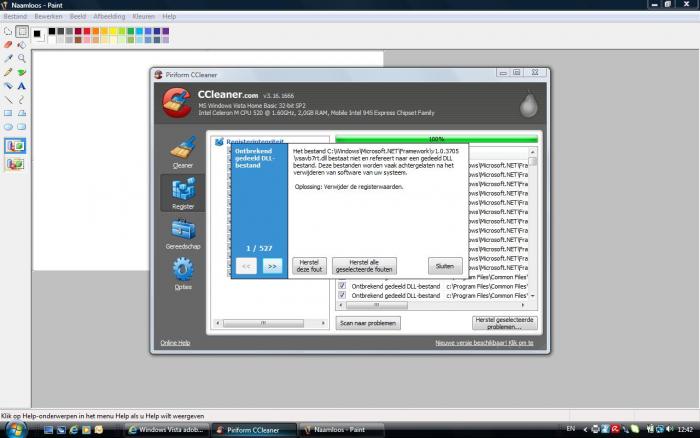Open the Bewerken menu in Paint
700x438 pixels.
click(x=48, y=17)
